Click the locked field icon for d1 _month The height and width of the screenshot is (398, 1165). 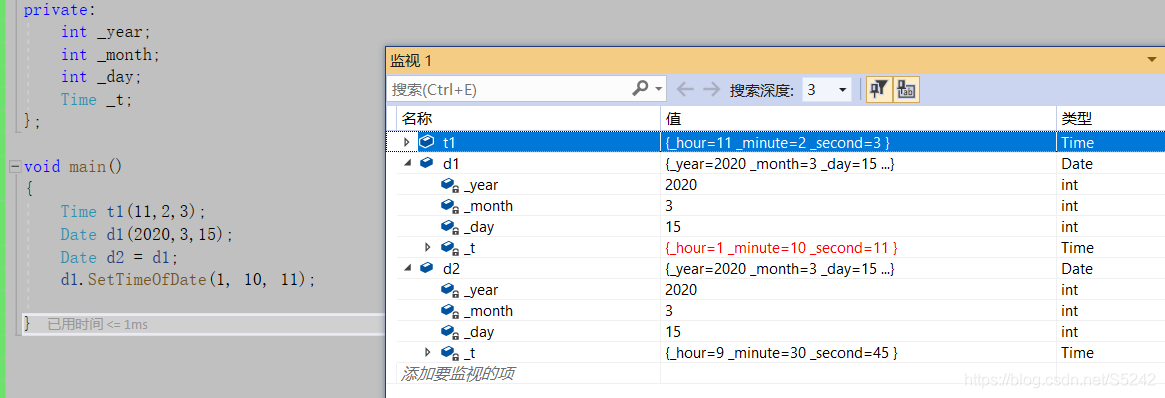tap(450, 206)
